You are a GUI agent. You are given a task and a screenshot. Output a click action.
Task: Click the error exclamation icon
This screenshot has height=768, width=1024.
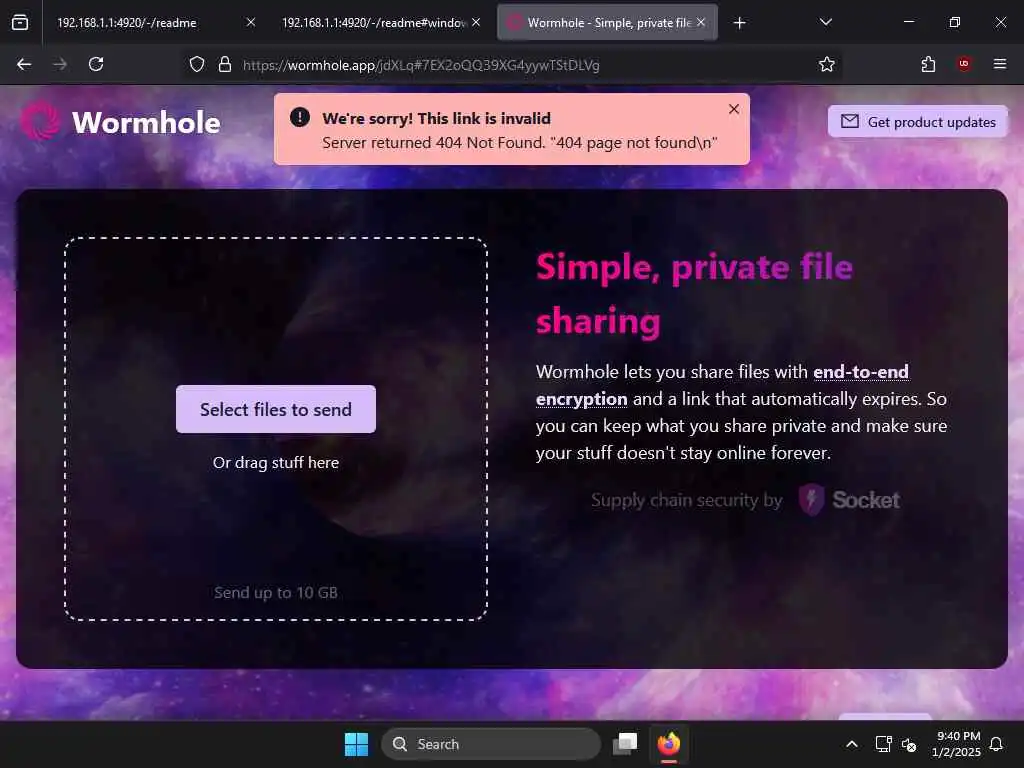pos(300,118)
